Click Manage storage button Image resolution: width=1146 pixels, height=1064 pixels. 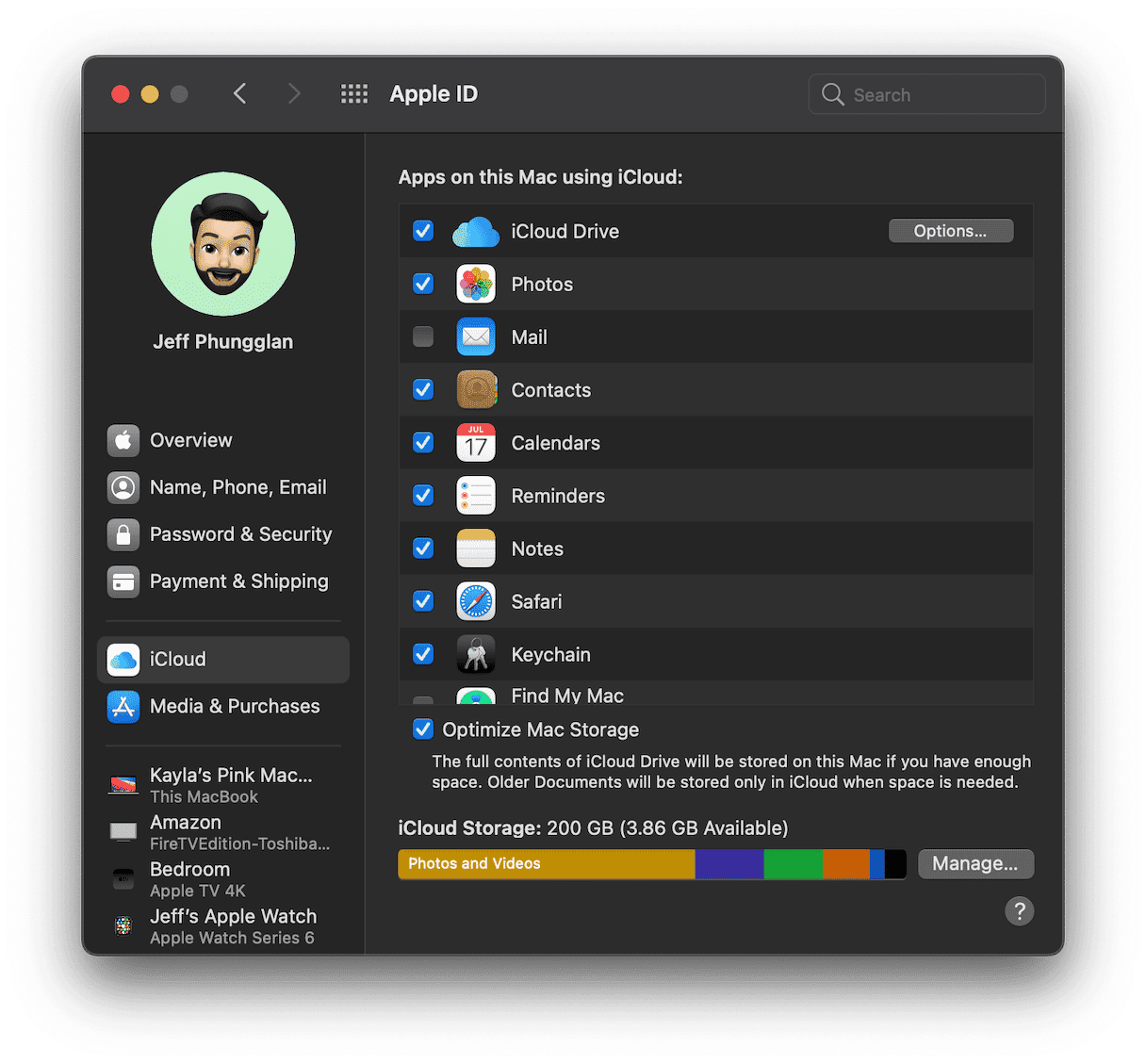click(974, 864)
